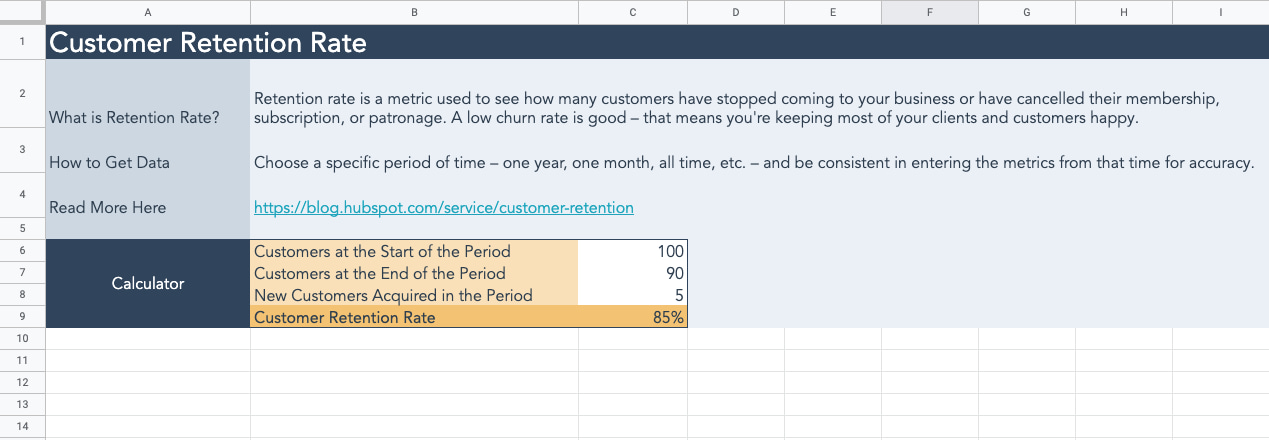Image resolution: width=1269 pixels, height=440 pixels.
Task: Select column I header
Action: tap(1220, 12)
